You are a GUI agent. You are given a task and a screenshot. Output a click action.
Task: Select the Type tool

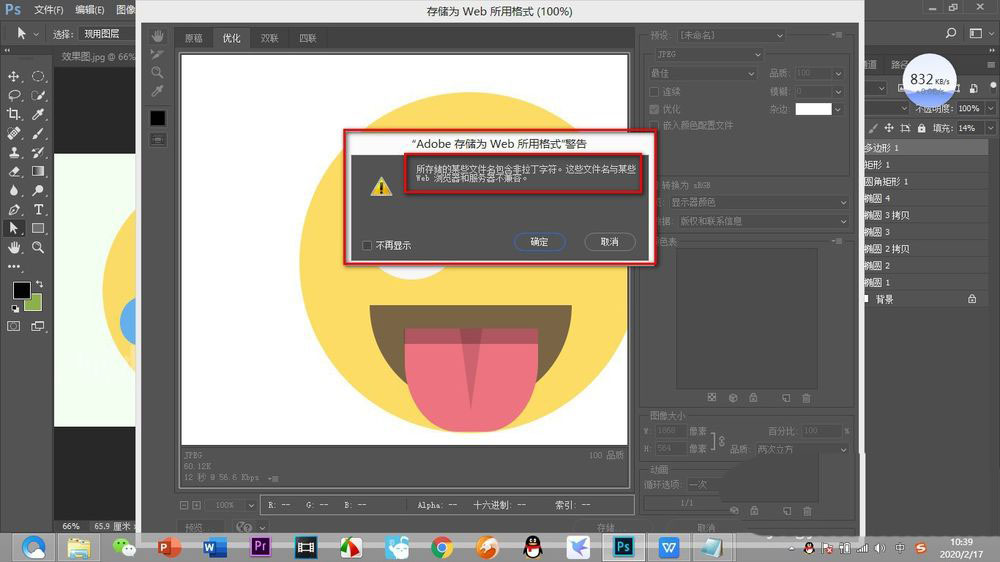pyautogui.click(x=38, y=209)
